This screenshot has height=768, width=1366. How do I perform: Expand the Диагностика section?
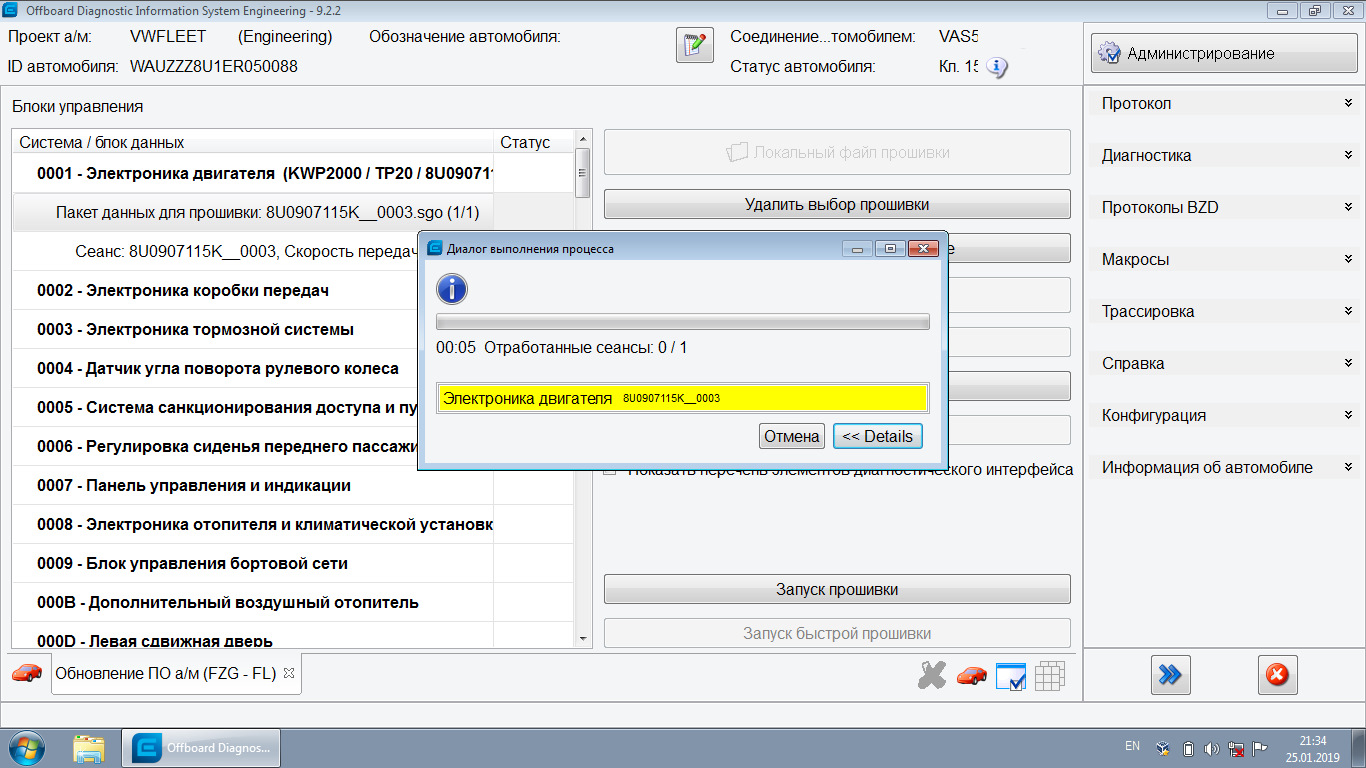(1225, 155)
